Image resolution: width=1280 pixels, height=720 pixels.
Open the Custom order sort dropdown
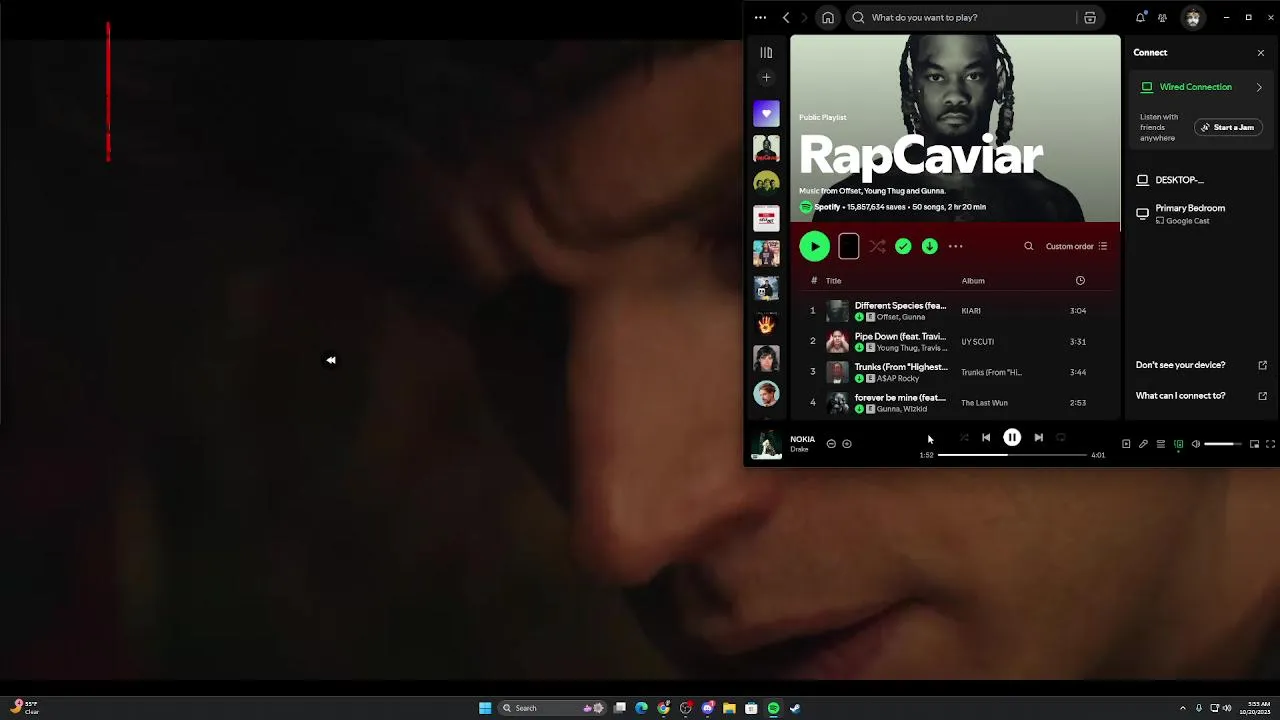pos(1076,246)
